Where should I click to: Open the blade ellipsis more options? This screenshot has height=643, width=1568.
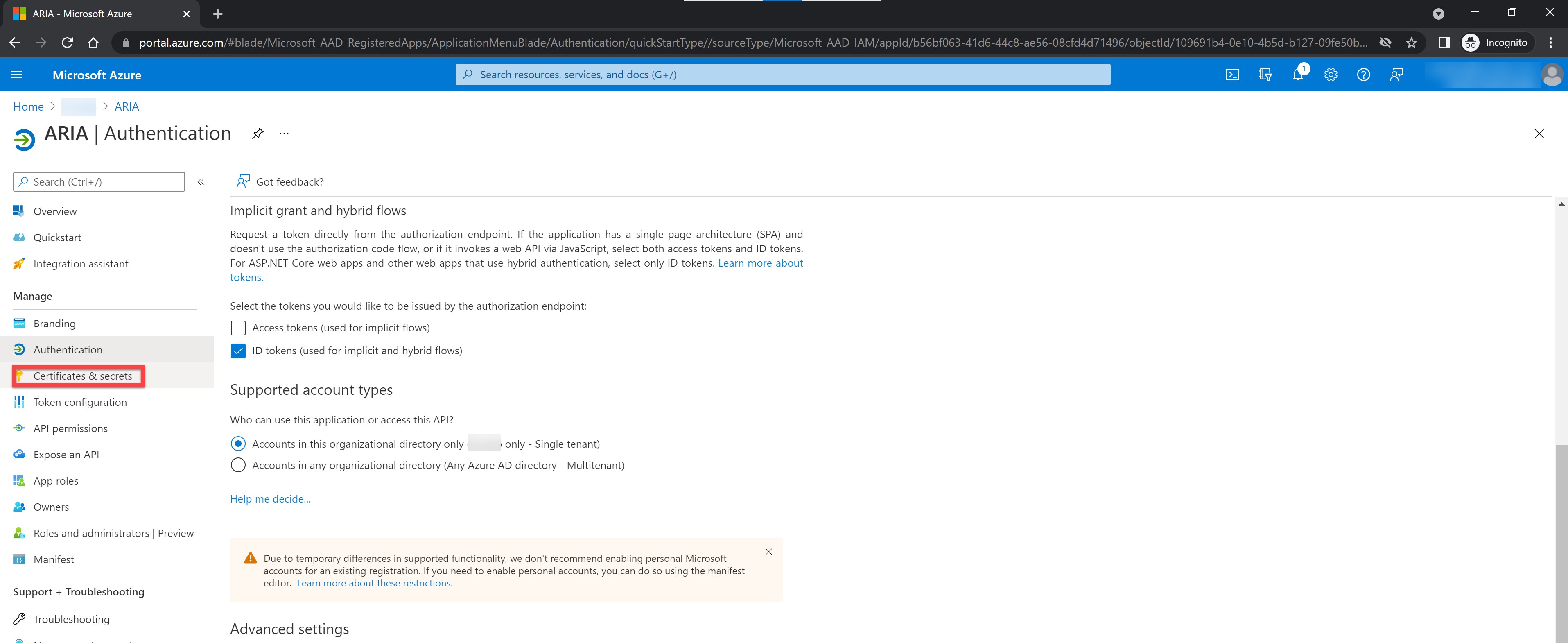(284, 134)
